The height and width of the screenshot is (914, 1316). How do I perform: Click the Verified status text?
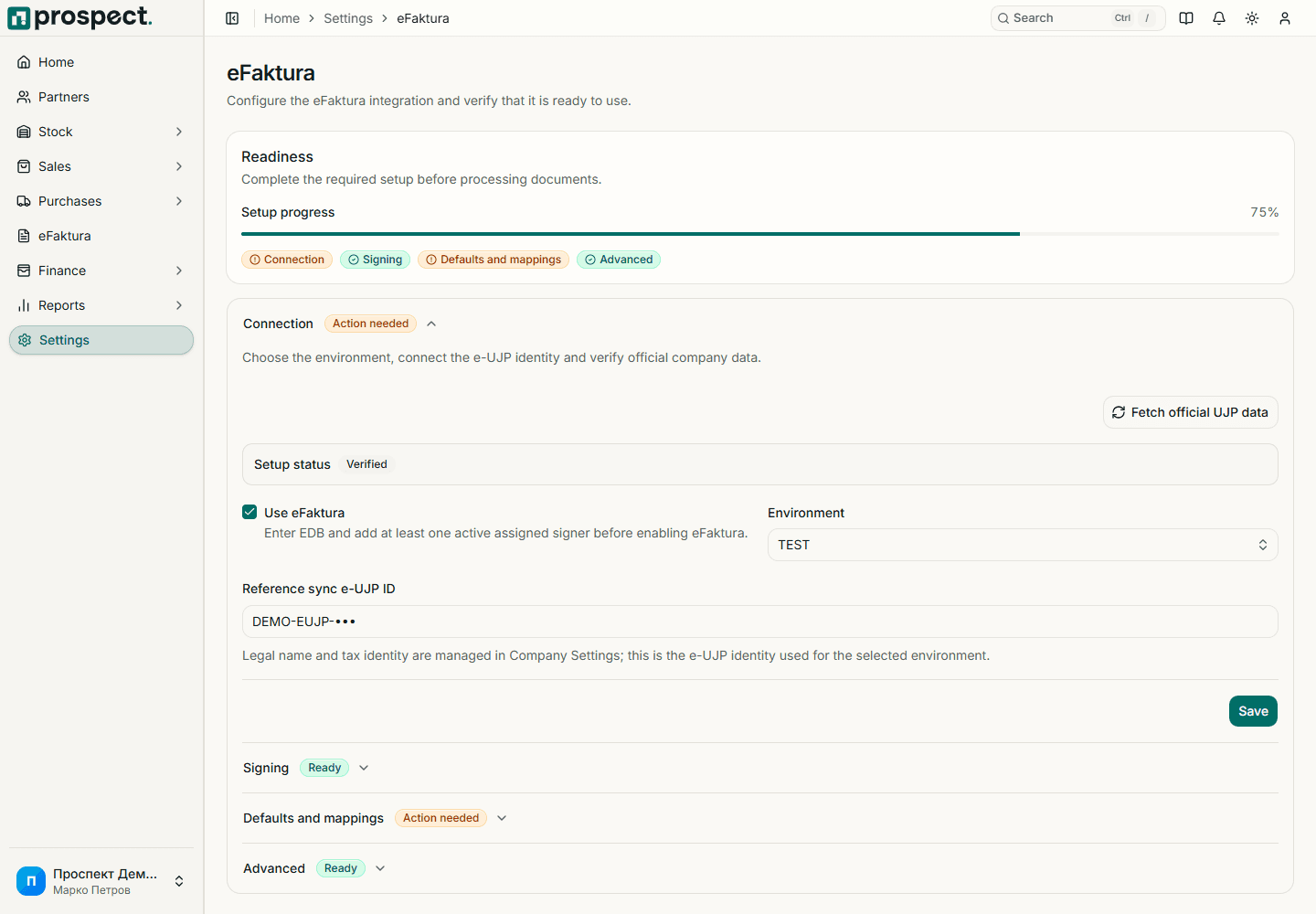(x=366, y=464)
